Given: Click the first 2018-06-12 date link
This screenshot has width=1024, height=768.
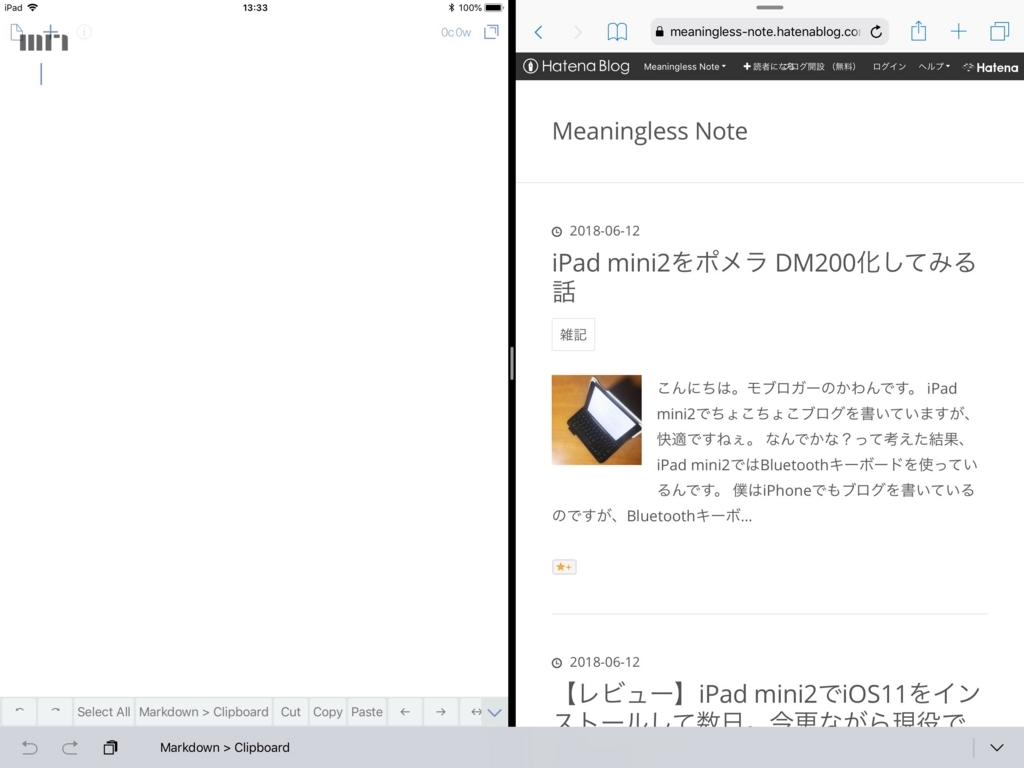Looking at the screenshot, I should pos(604,231).
